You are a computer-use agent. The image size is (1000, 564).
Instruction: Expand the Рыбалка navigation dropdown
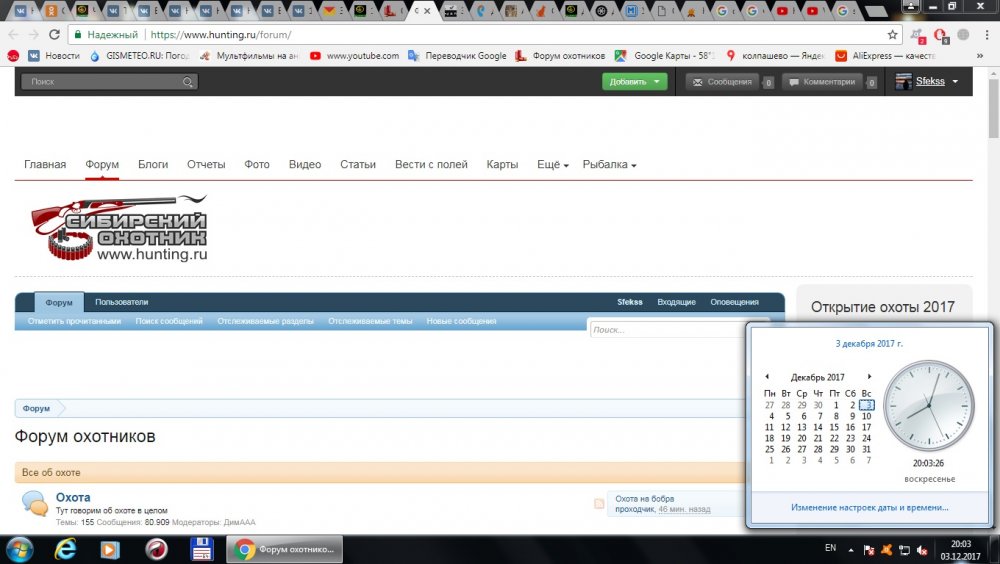coord(609,165)
